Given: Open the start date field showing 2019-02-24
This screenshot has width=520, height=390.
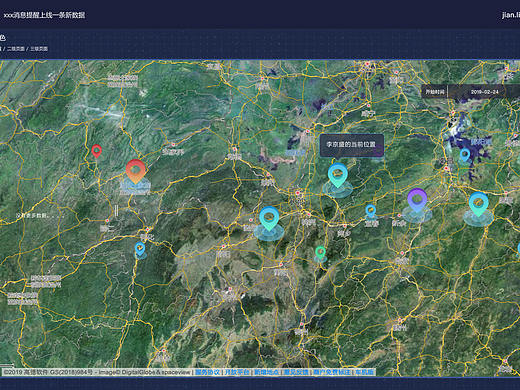Looking at the screenshot, I should point(484,92).
